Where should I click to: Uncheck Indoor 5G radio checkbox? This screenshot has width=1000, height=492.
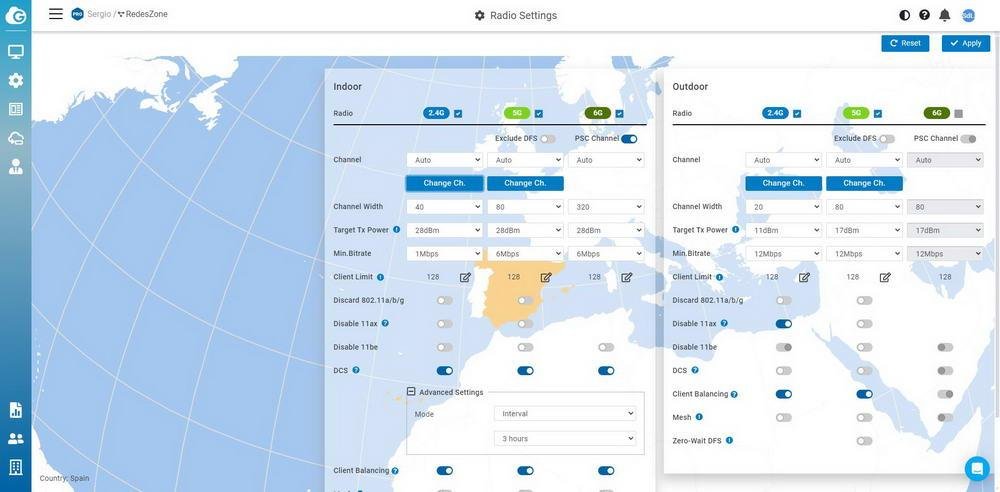tap(539, 114)
